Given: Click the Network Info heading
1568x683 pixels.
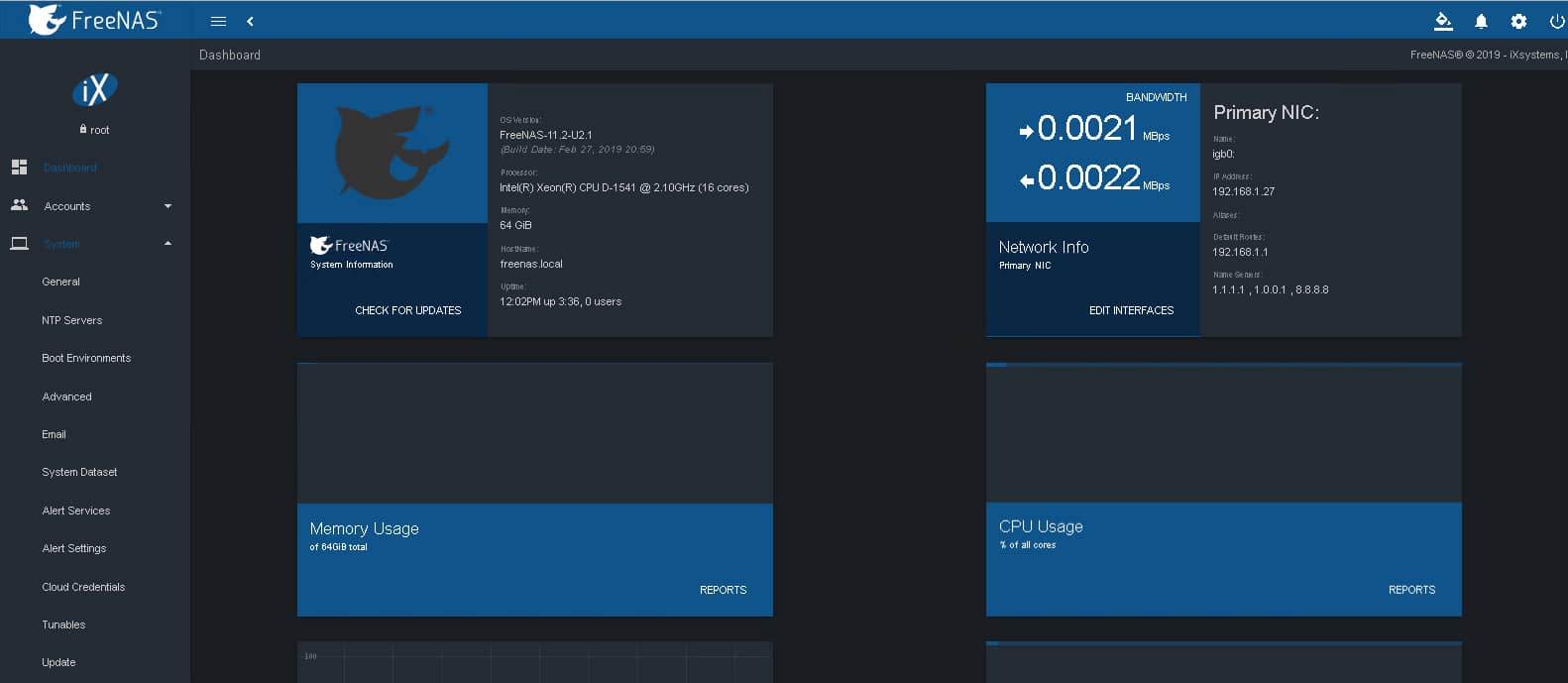Looking at the screenshot, I should pos(1044,247).
